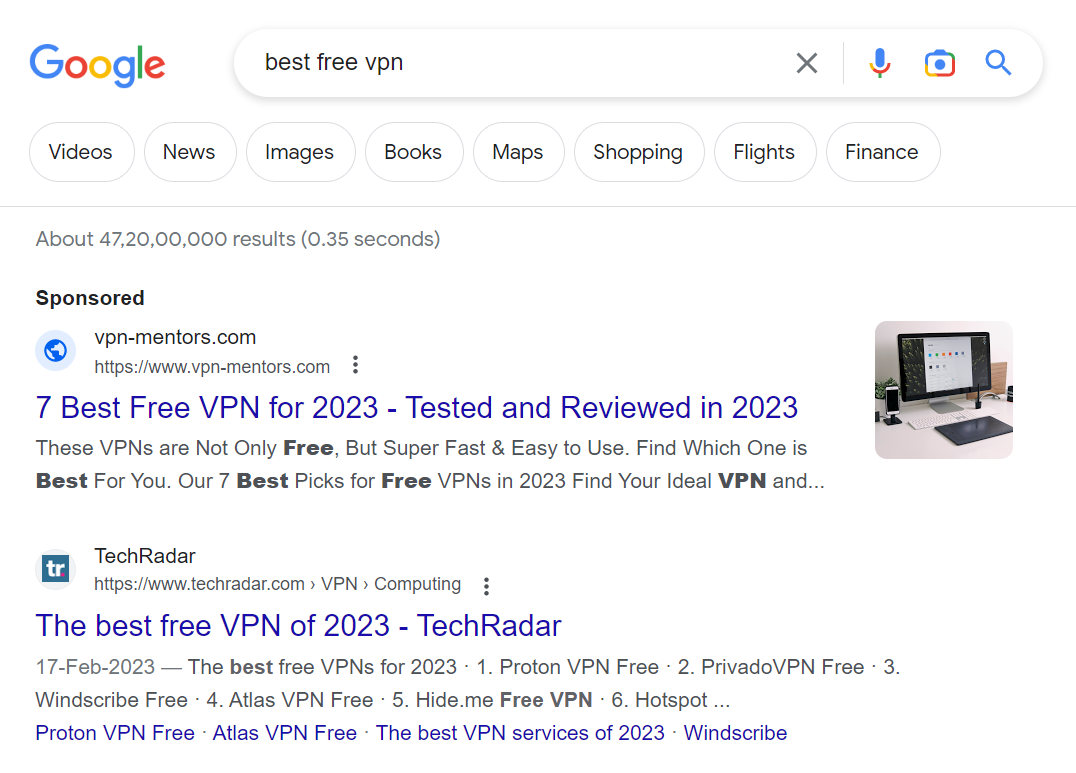Switch to the Flights filter
Screen dimensions: 1076x773
764,152
